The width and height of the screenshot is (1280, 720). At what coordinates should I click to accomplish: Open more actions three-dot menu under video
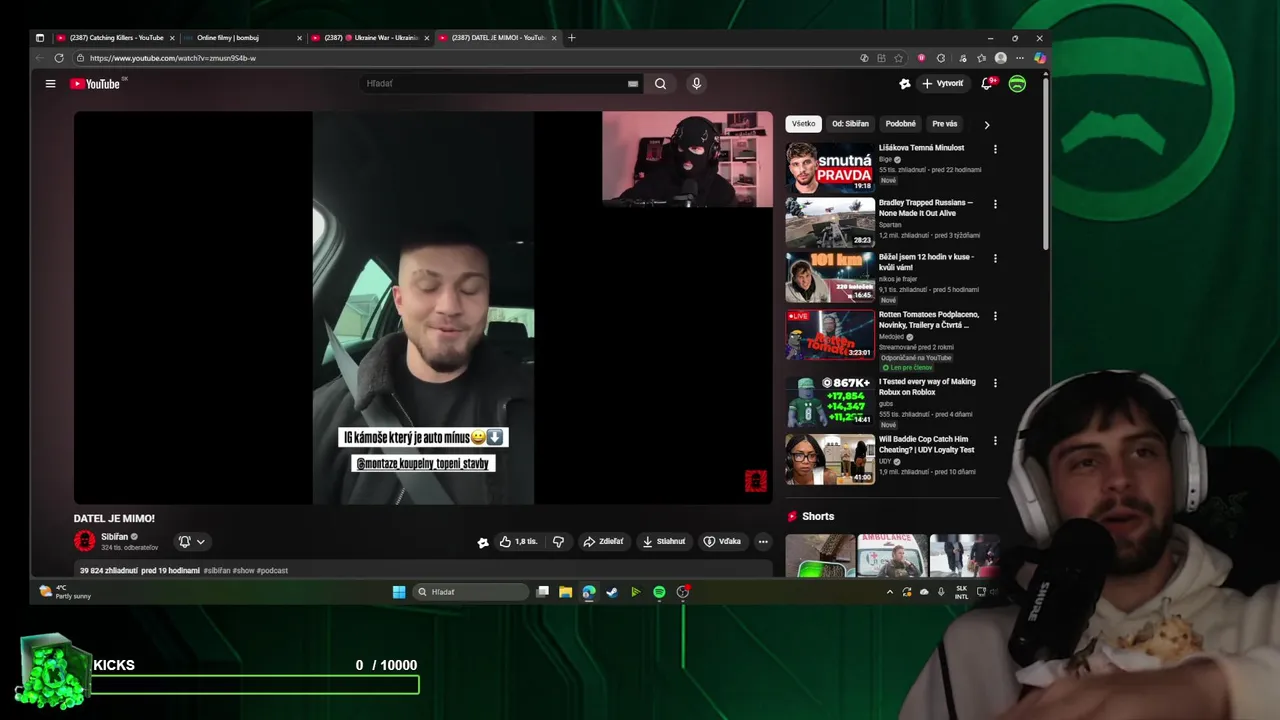(763, 541)
